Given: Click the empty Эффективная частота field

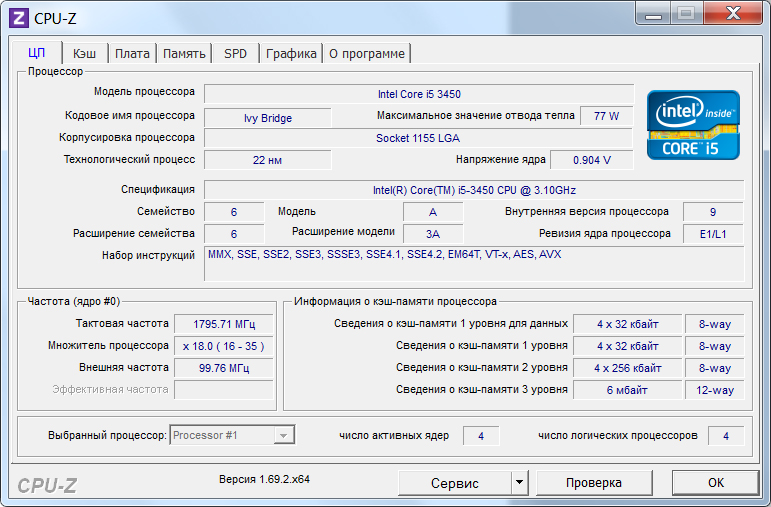Looking at the screenshot, I should click(x=224, y=390).
